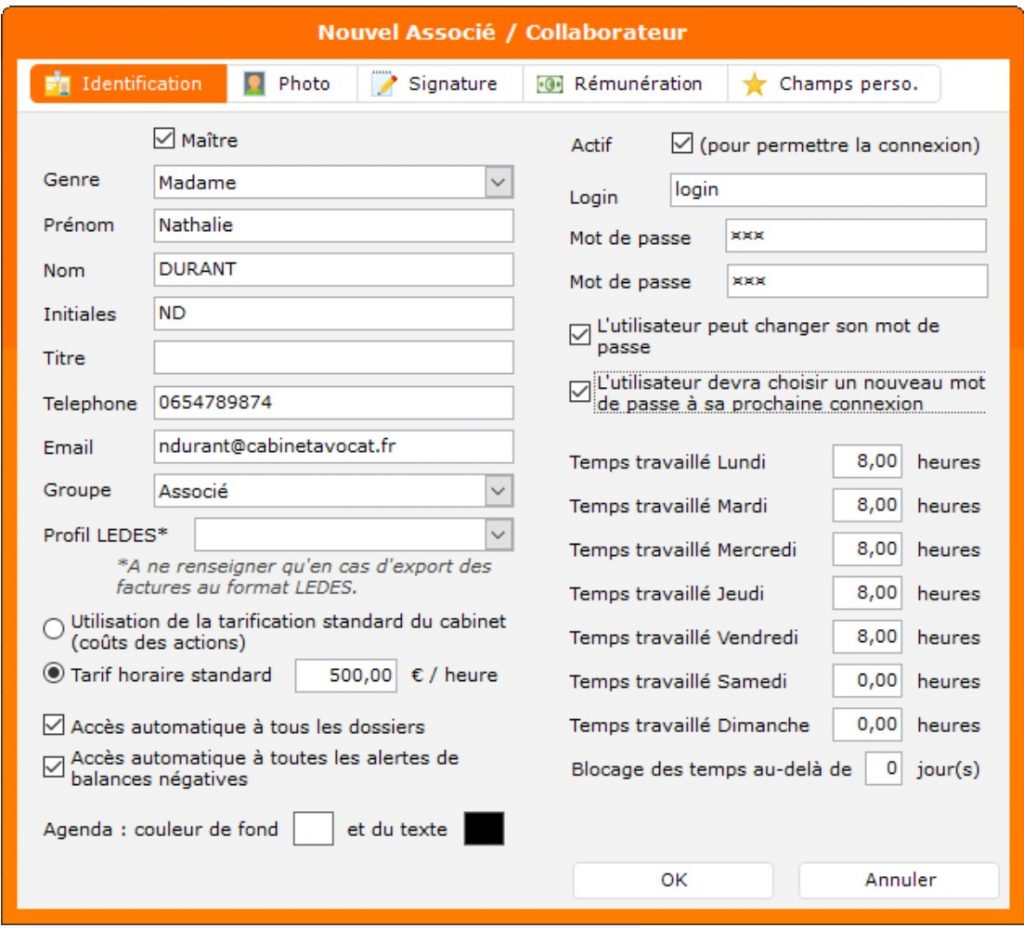Open the Signature tab
This screenshot has height=928, width=1024.
click(x=451, y=84)
